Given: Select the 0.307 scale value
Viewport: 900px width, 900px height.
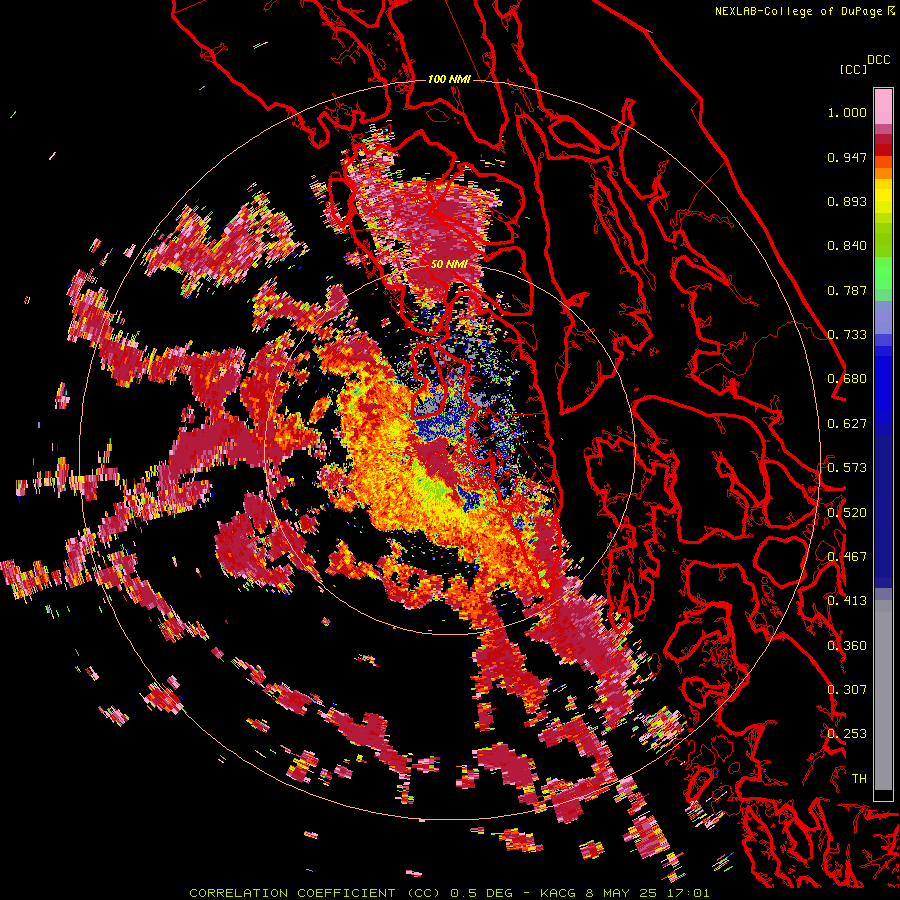Looking at the screenshot, I should 847,690.
